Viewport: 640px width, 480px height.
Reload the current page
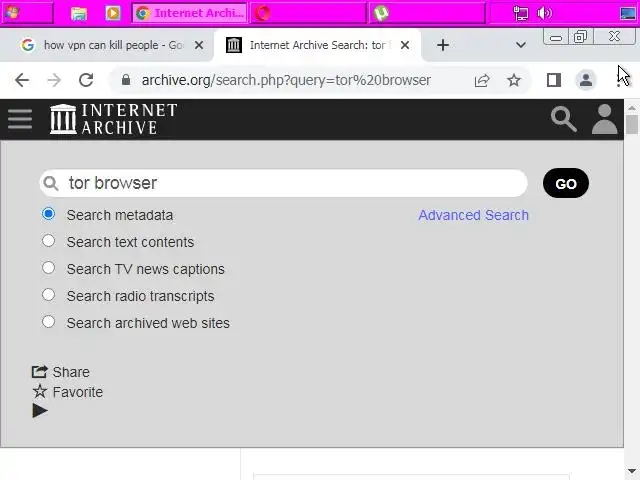[x=86, y=80]
